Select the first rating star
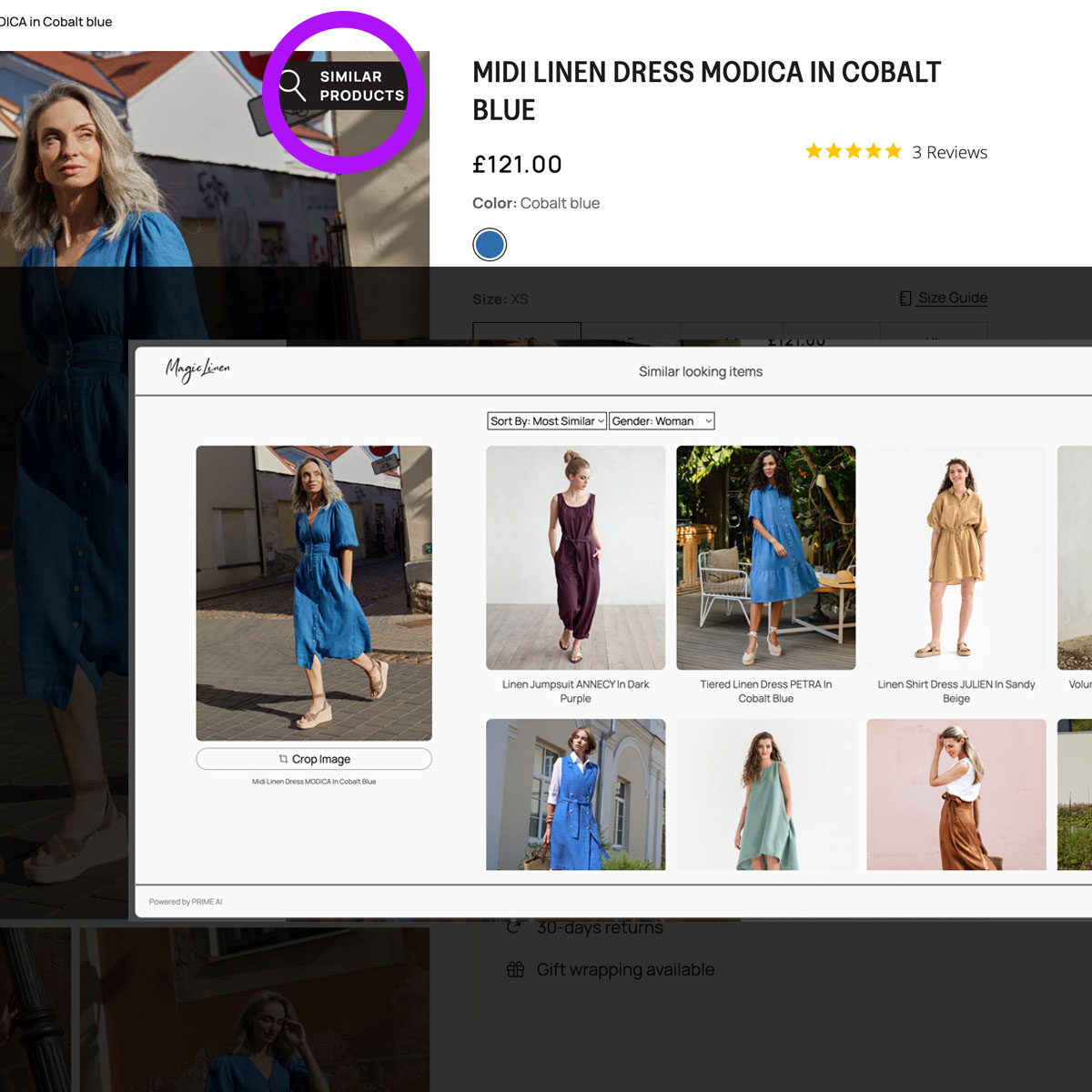The height and width of the screenshot is (1092, 1092). pos(814,151)
